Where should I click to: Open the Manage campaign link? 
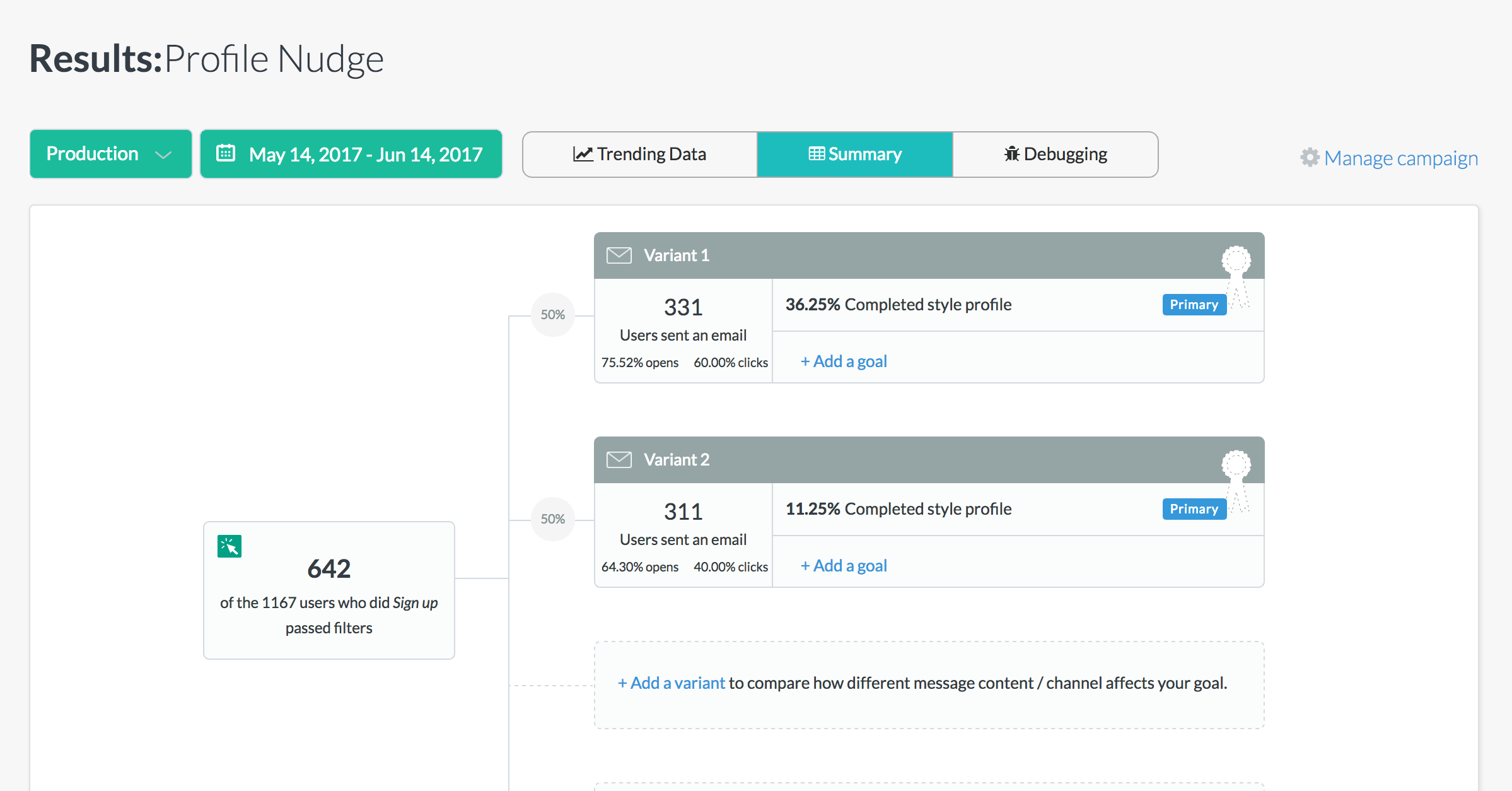point(1401,158)
